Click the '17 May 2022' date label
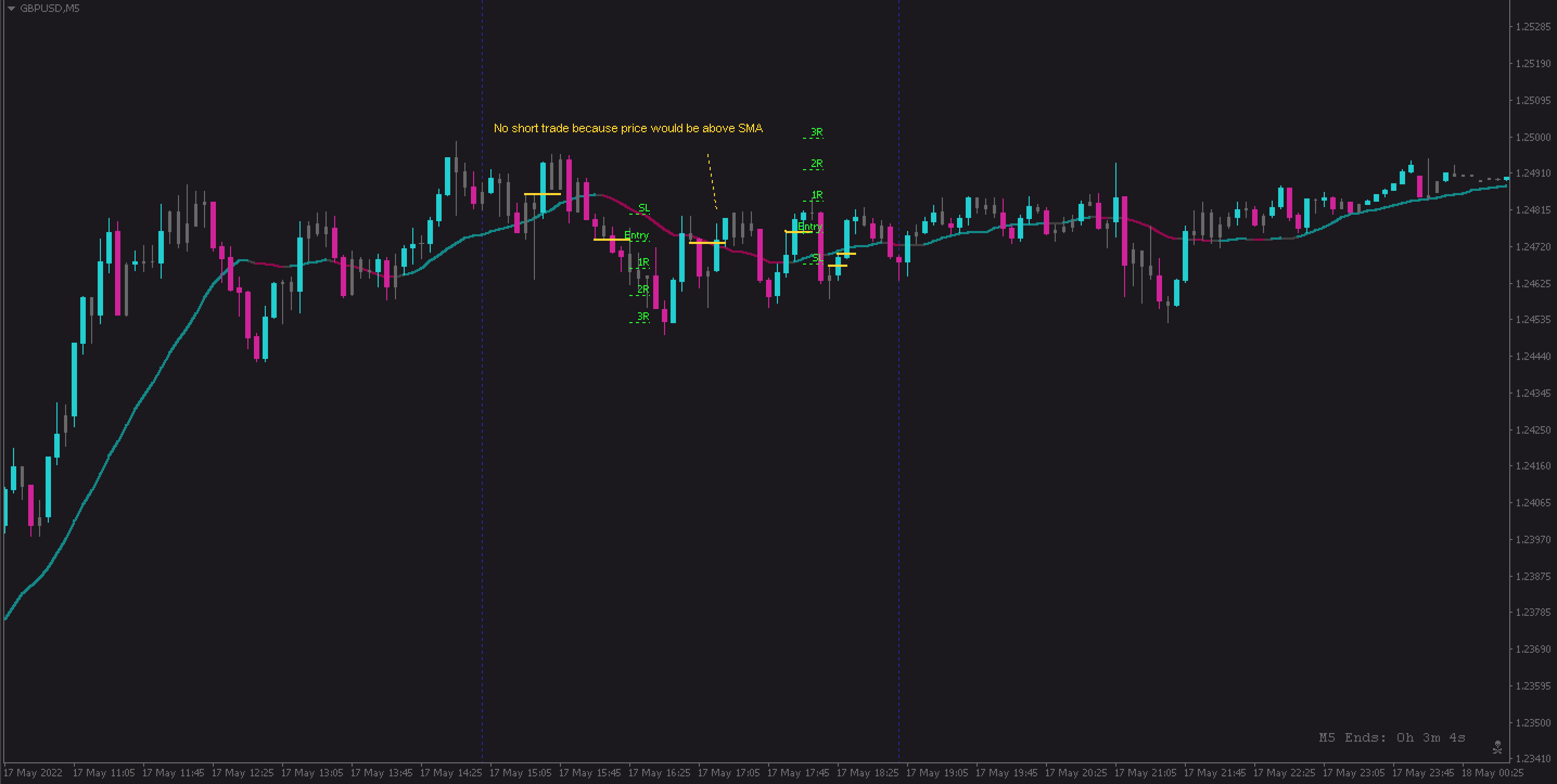This screenshot has width=1557, height=784. click(33, 773)
